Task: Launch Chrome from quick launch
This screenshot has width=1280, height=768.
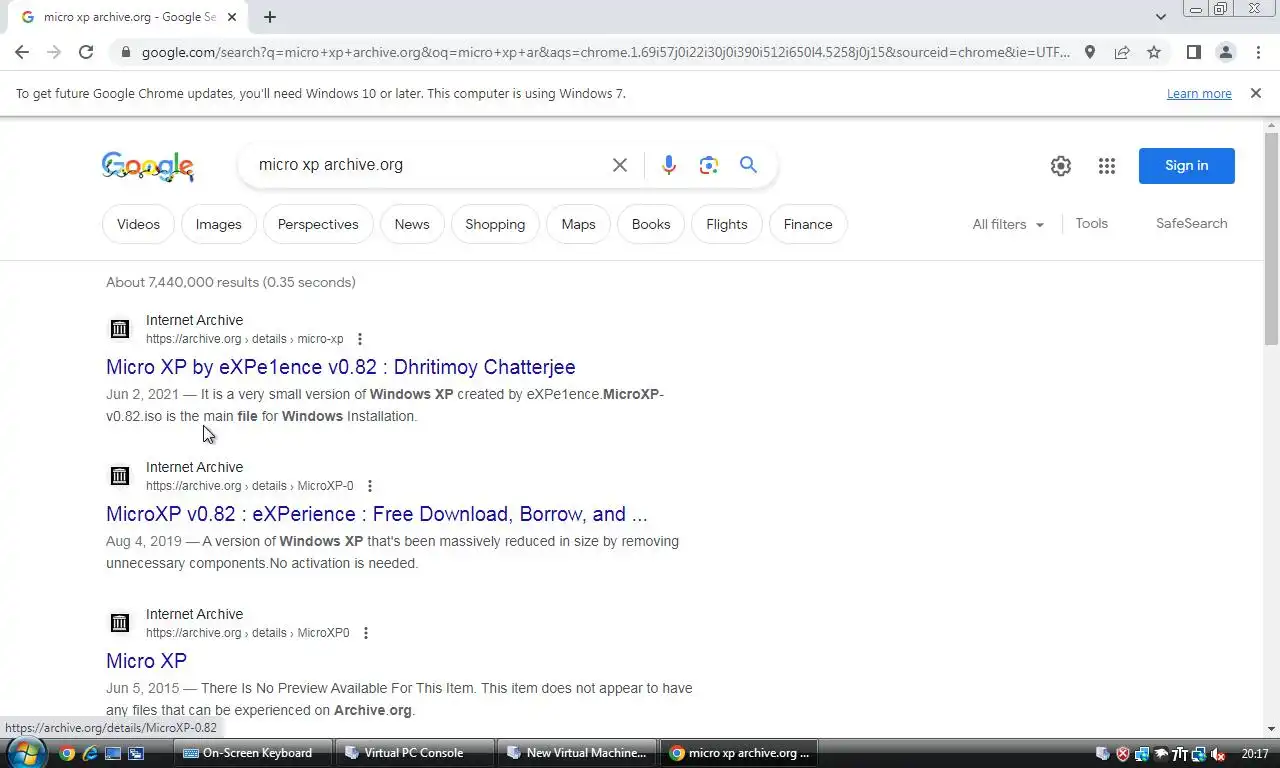Action: tap(67, 753)
